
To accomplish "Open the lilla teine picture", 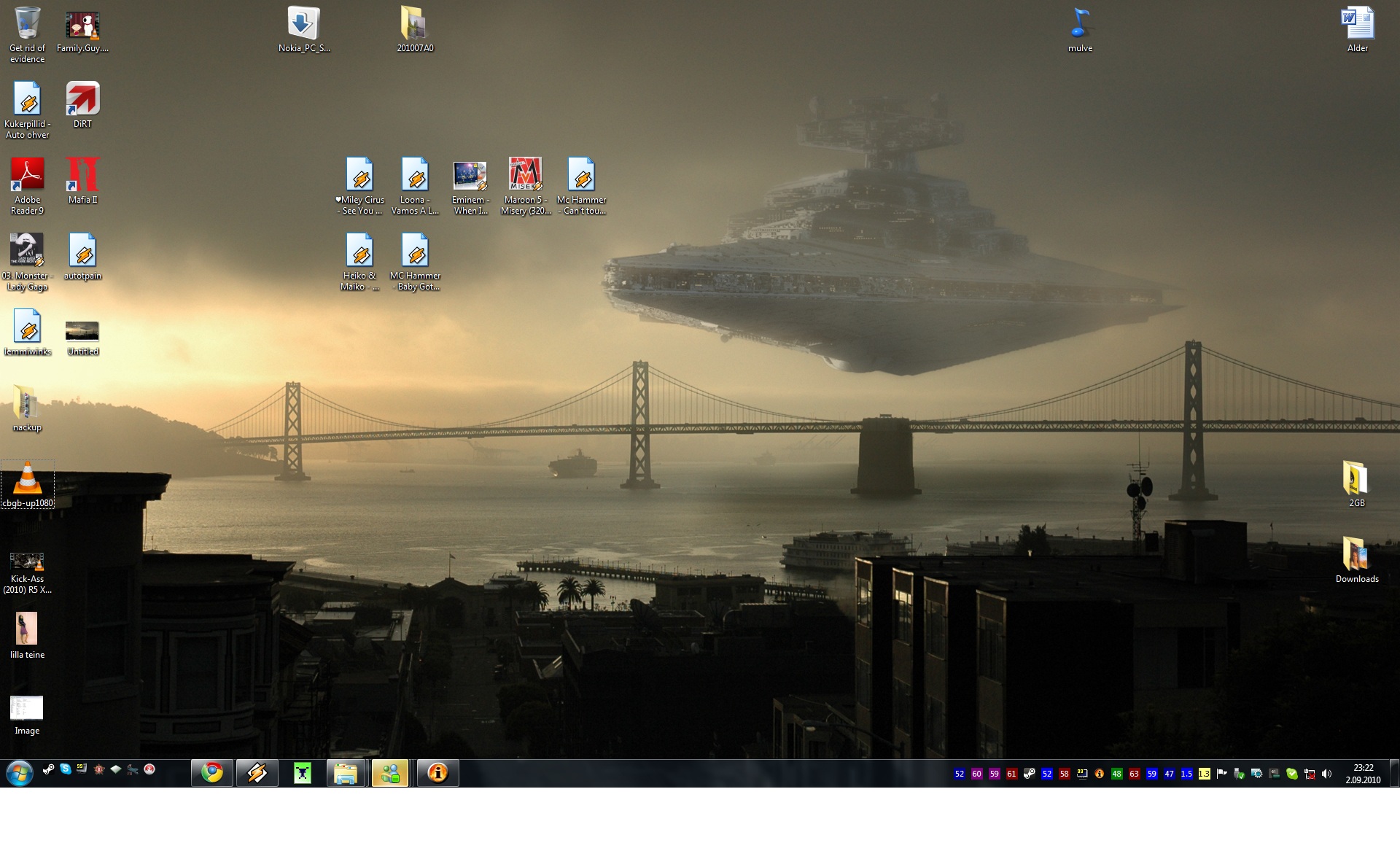I will coord(27,636).
